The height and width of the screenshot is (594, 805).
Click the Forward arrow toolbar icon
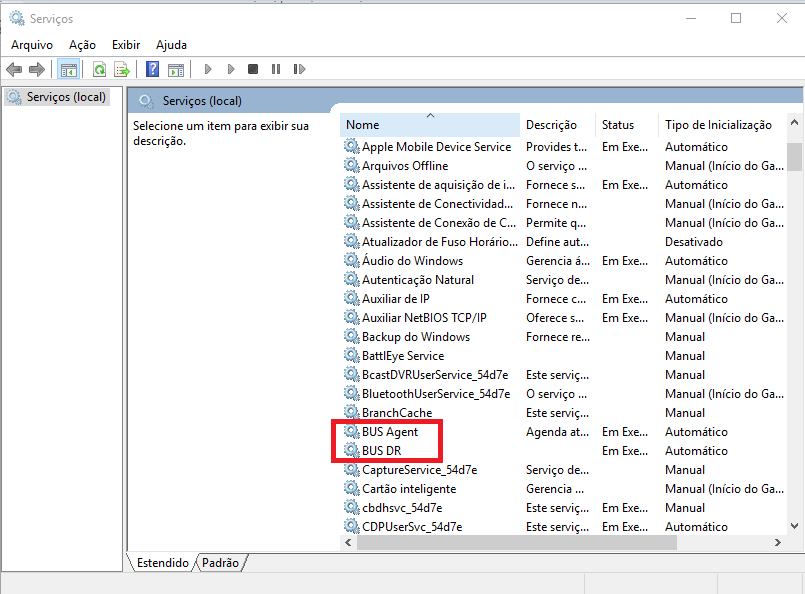click(37, 69)
